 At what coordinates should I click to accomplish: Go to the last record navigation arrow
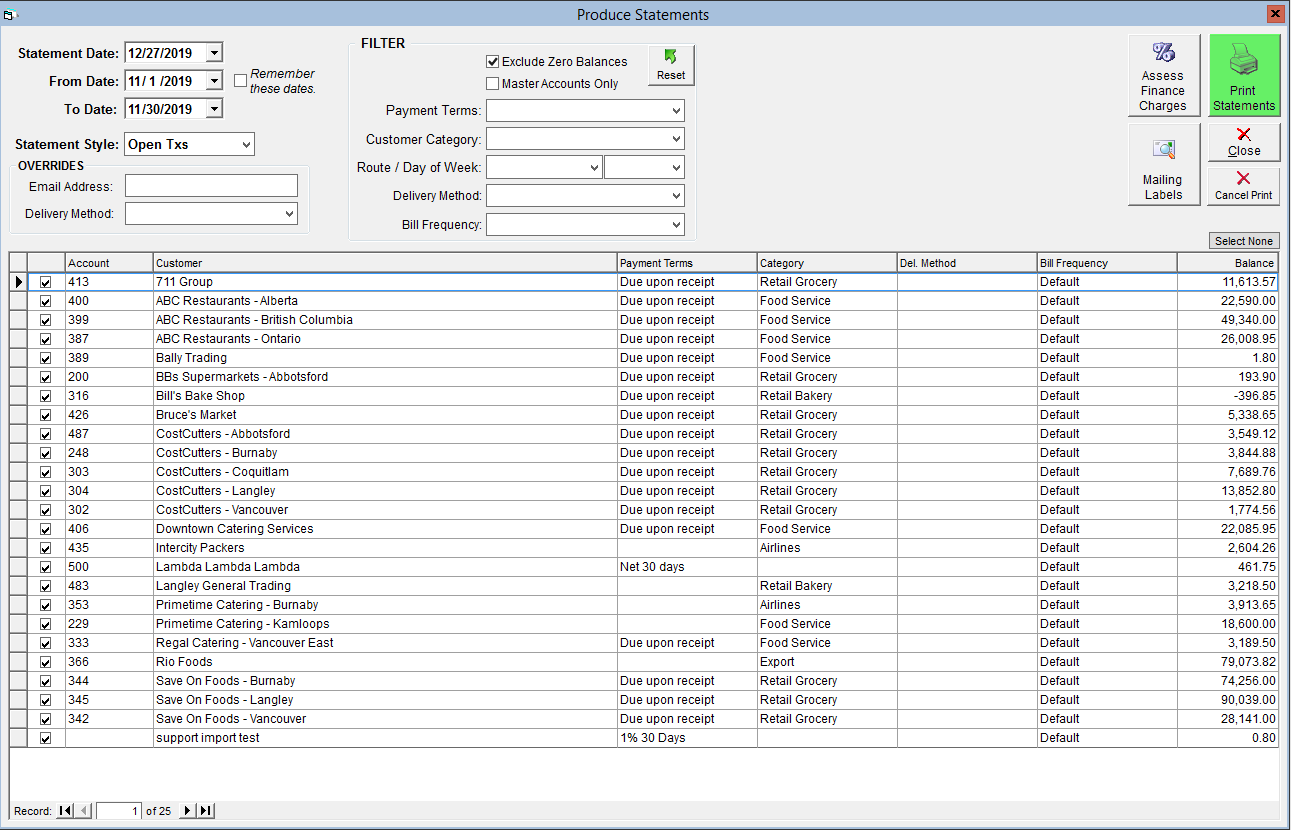pos(205,811)
